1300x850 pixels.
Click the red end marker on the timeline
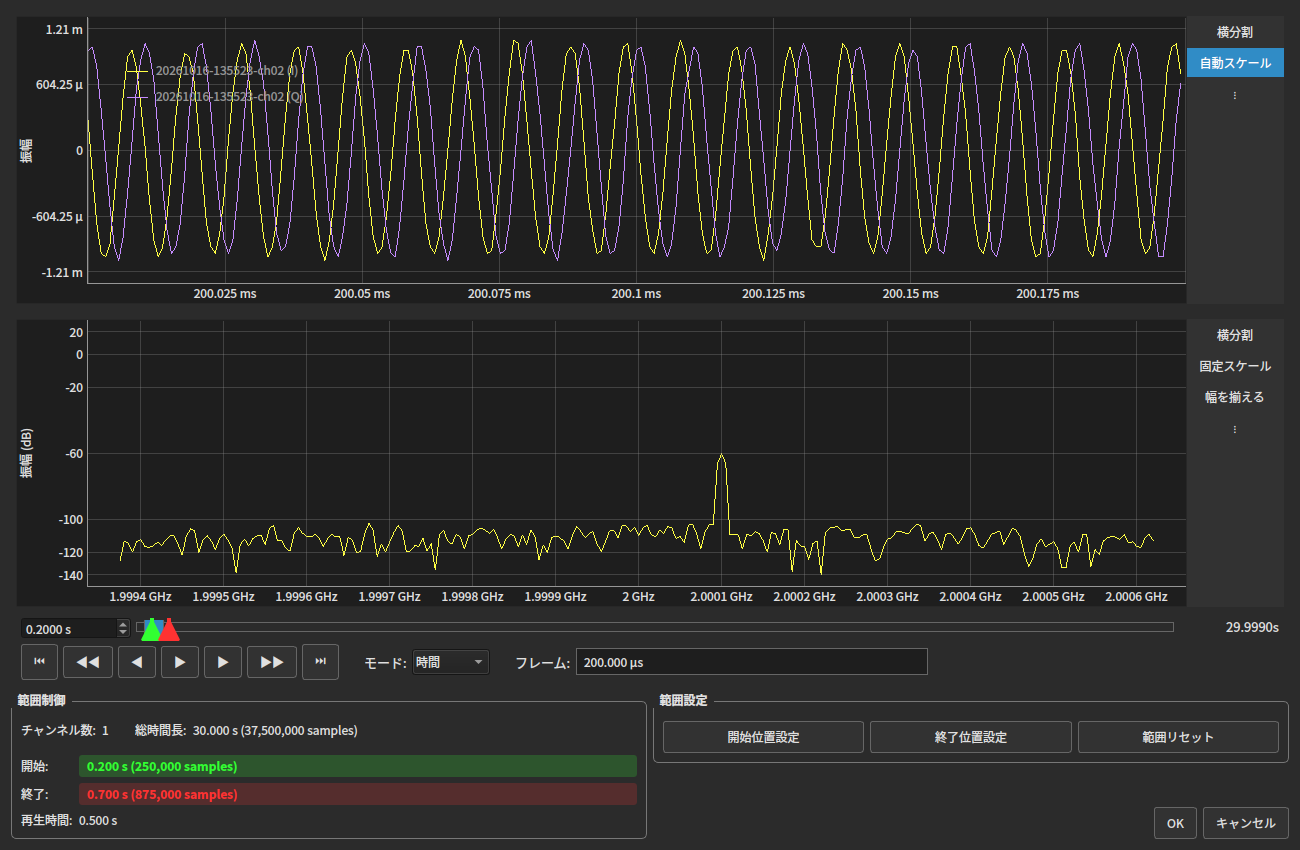[x=169, y=629]
